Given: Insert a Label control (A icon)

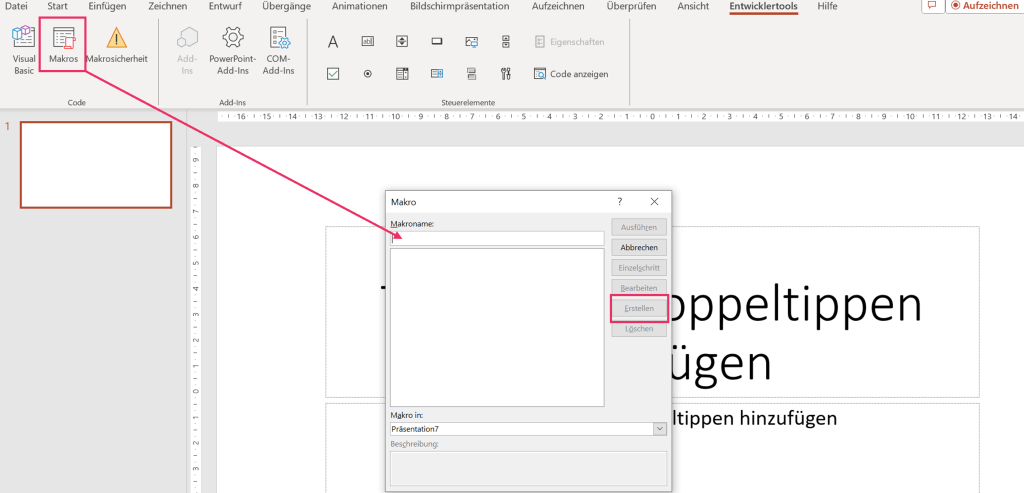Looking at the screenshot, I should point(333,42).
